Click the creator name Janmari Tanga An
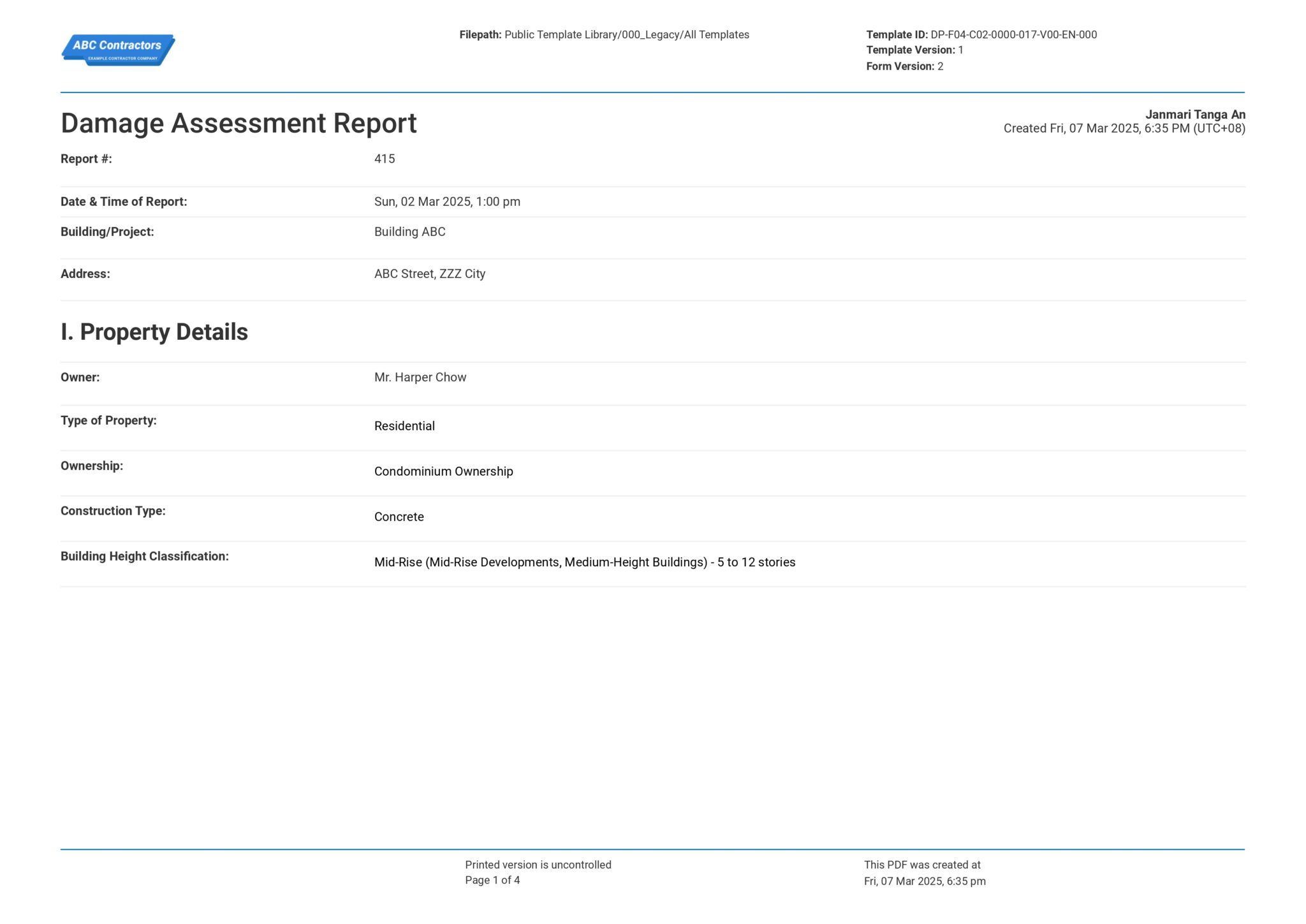1306x924 pixels. 1195,115
